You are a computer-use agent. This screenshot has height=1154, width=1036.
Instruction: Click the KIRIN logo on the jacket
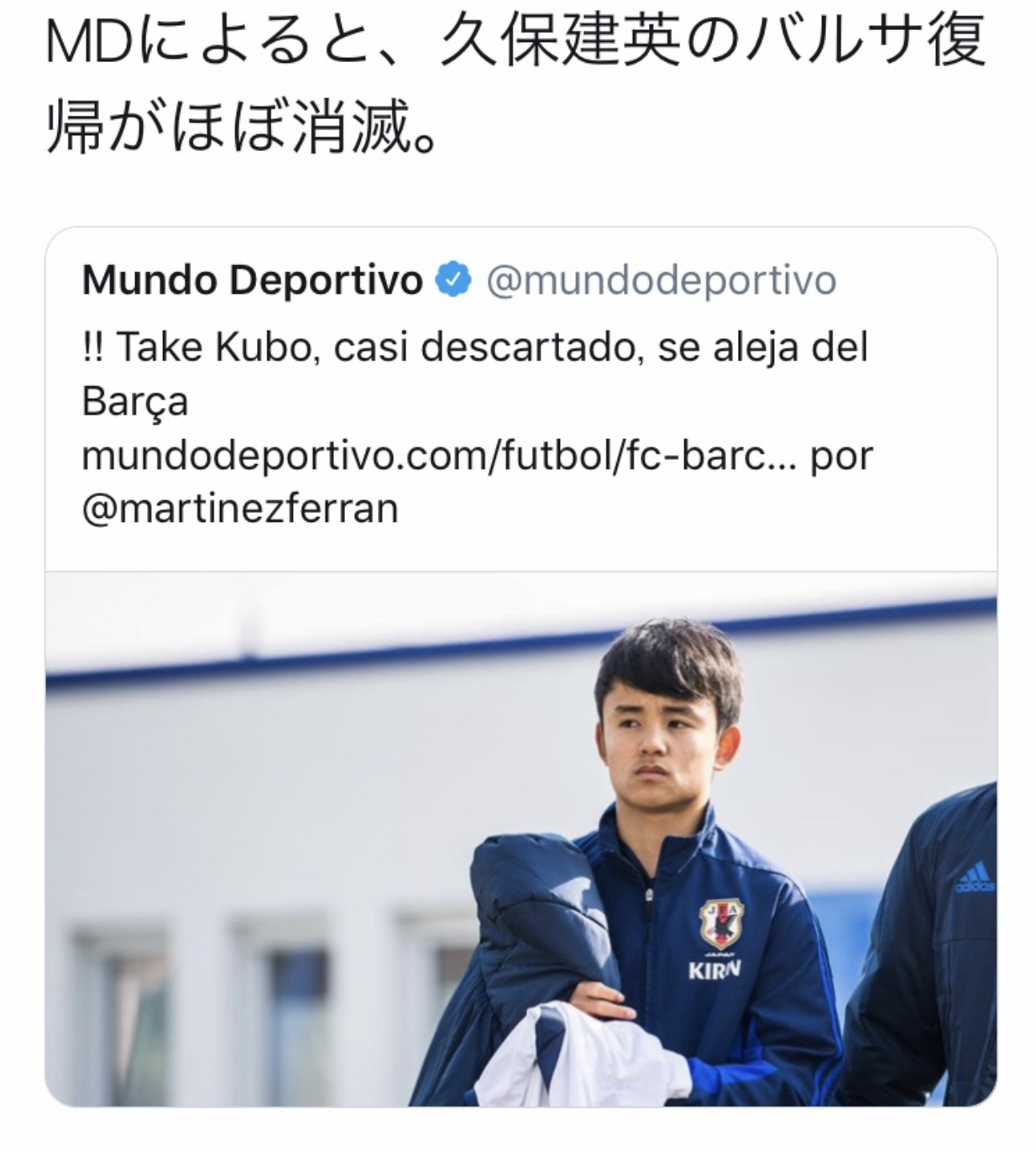click(x=714, y=971)
